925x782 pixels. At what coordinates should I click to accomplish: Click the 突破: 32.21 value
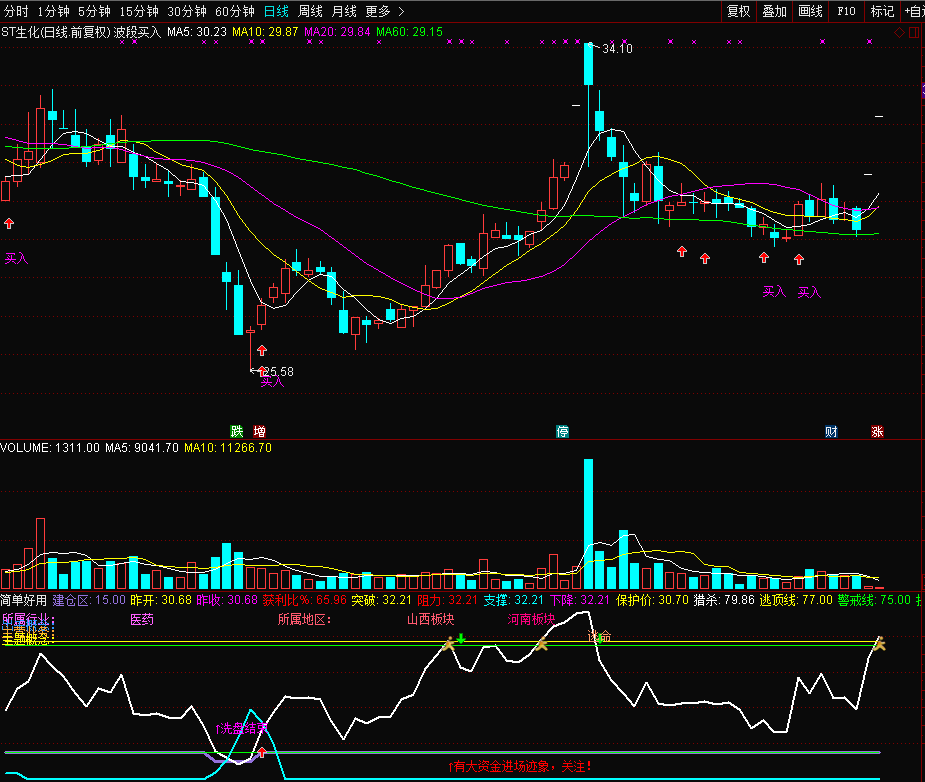click(x=381, y=600)
